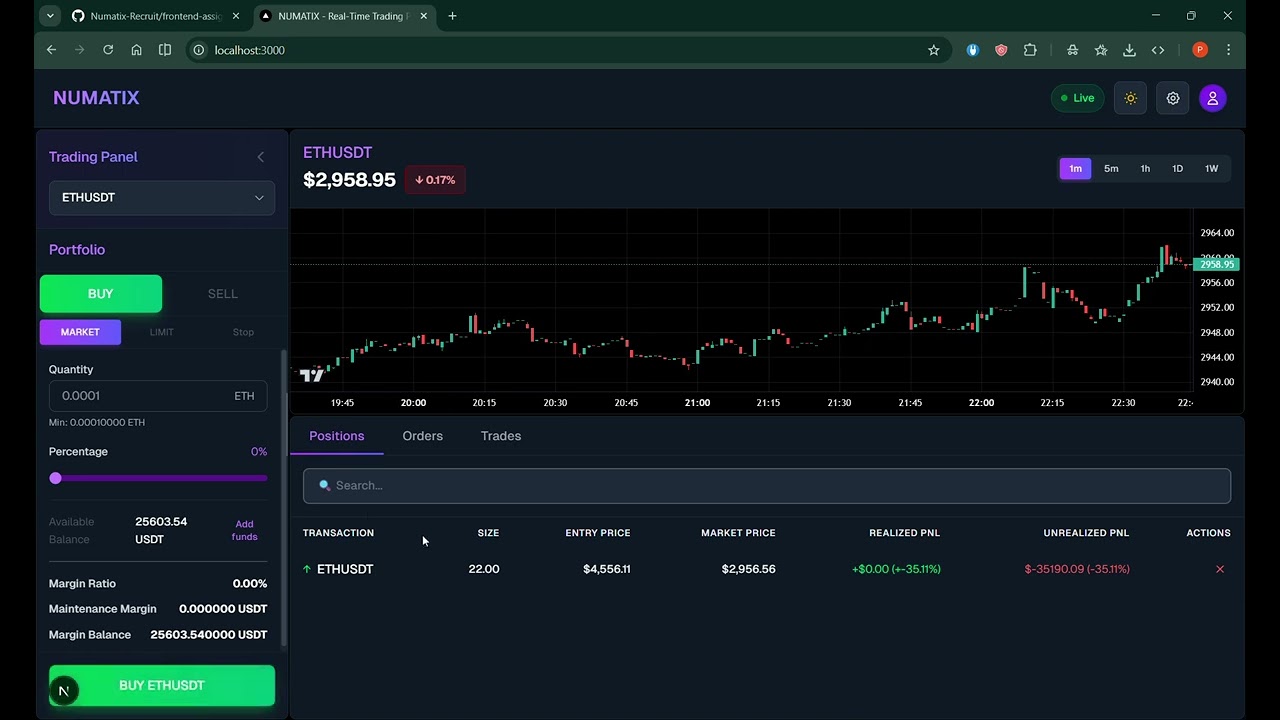
Task: Click the 2958.95 current price label
Action: 1217,264
